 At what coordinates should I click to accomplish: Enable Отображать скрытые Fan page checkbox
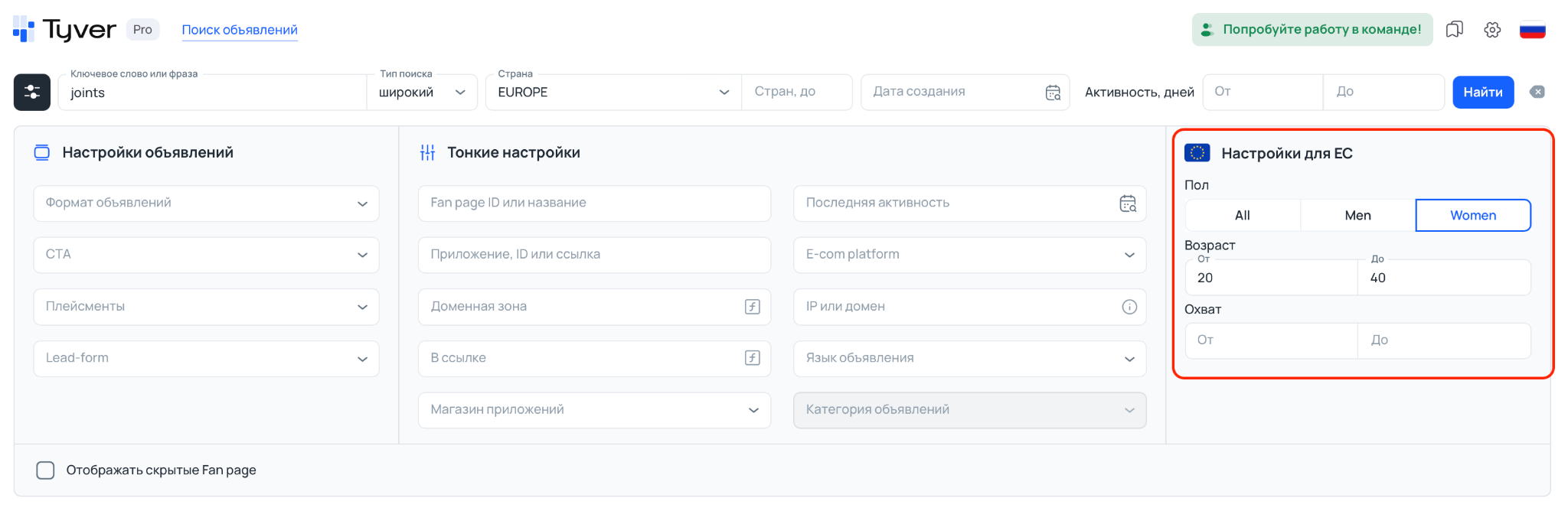click(x=46, y=470)
